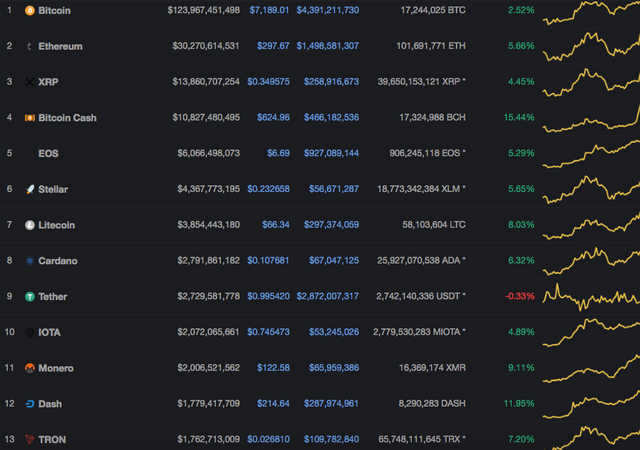Click the green Tether logo icon
The width and height of the screenshot is (640, 450).
click(x=30, y=296)
